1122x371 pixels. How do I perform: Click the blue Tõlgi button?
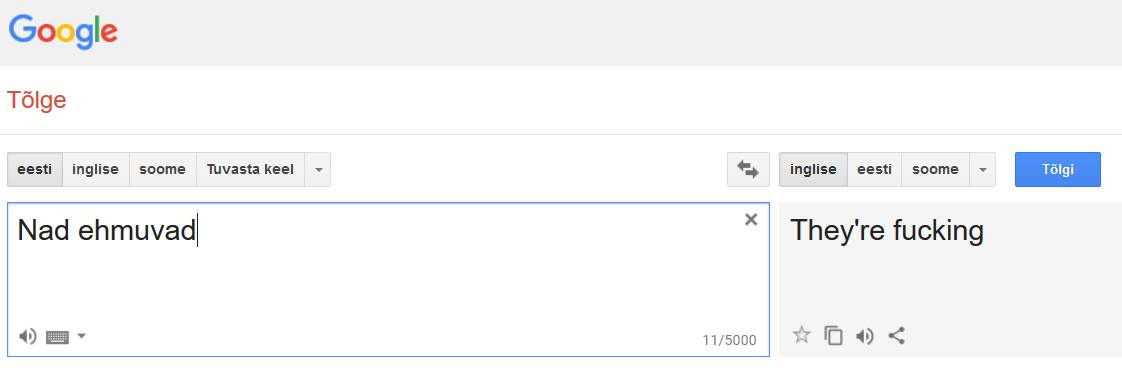[x=1058, y=170]
